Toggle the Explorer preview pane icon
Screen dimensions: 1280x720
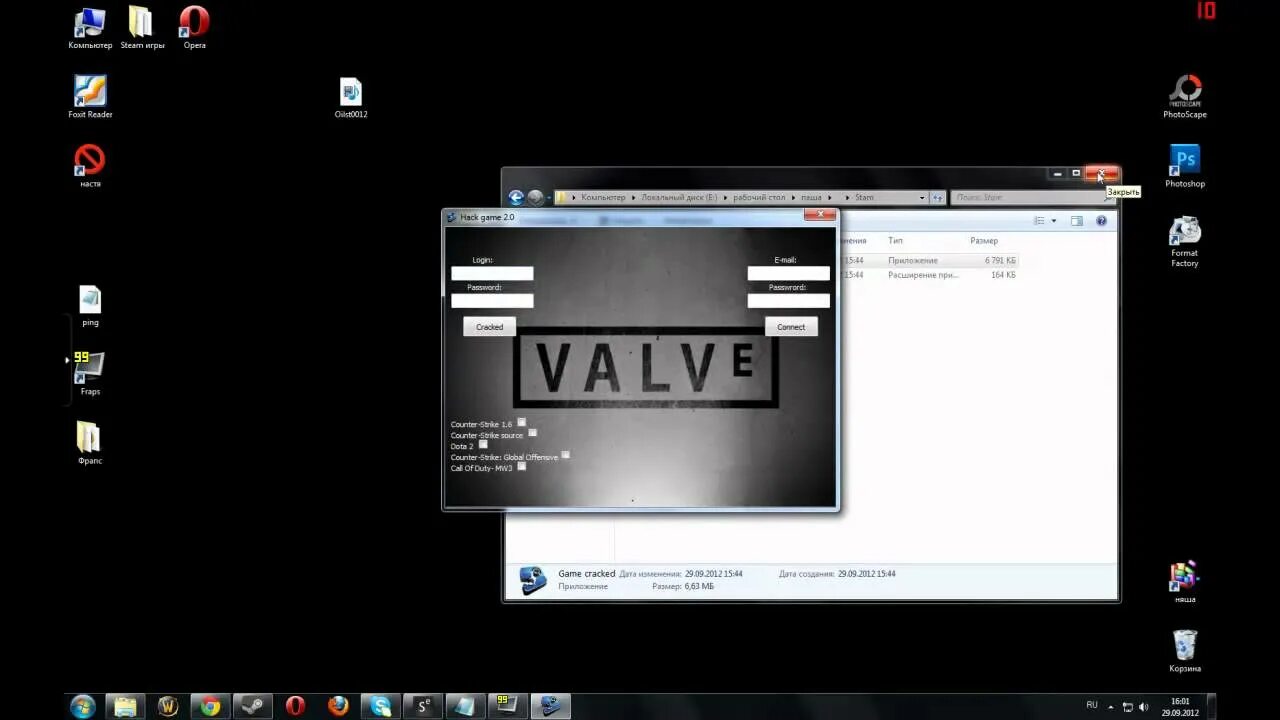coord(1077,221)
